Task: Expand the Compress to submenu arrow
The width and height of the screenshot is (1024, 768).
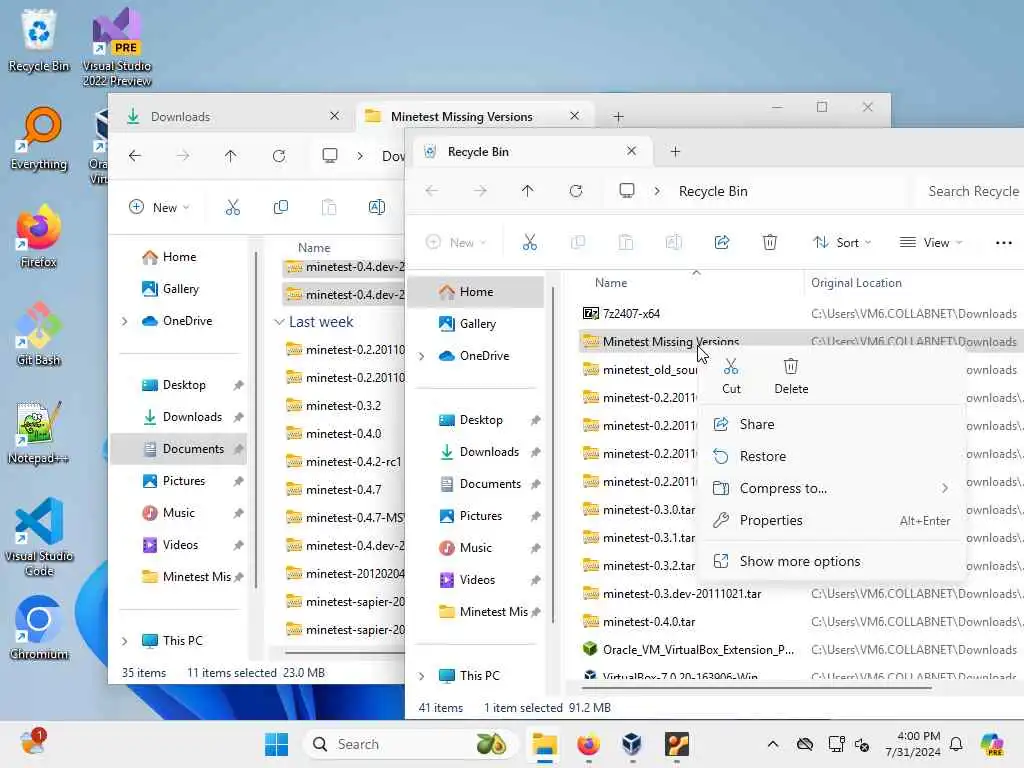Action: coord(945,488)
